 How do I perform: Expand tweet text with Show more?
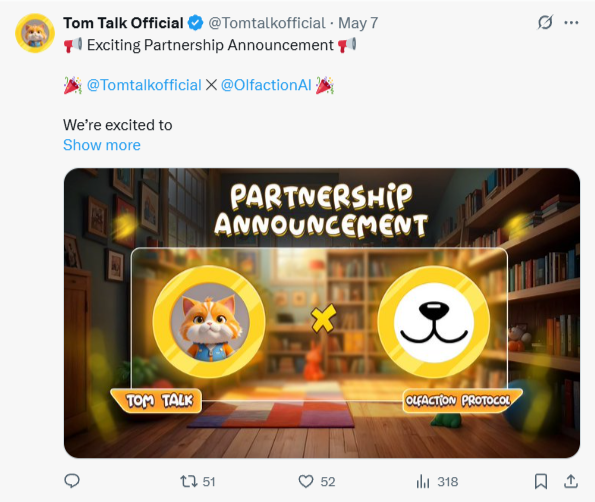point(102,145)
